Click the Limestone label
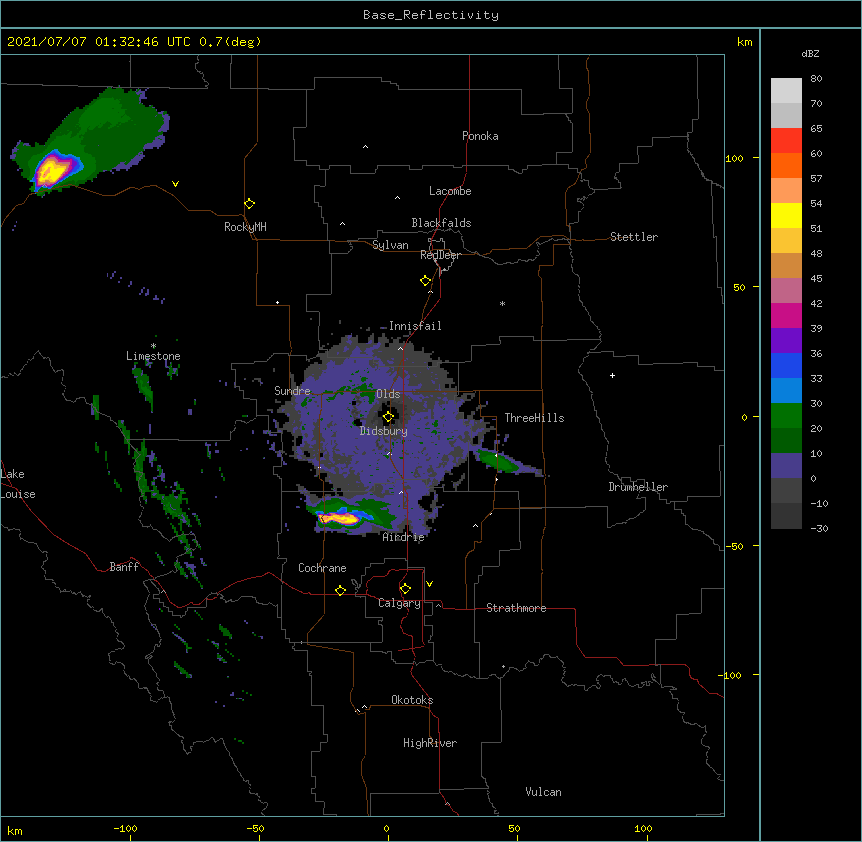 (x=153, y=356)
